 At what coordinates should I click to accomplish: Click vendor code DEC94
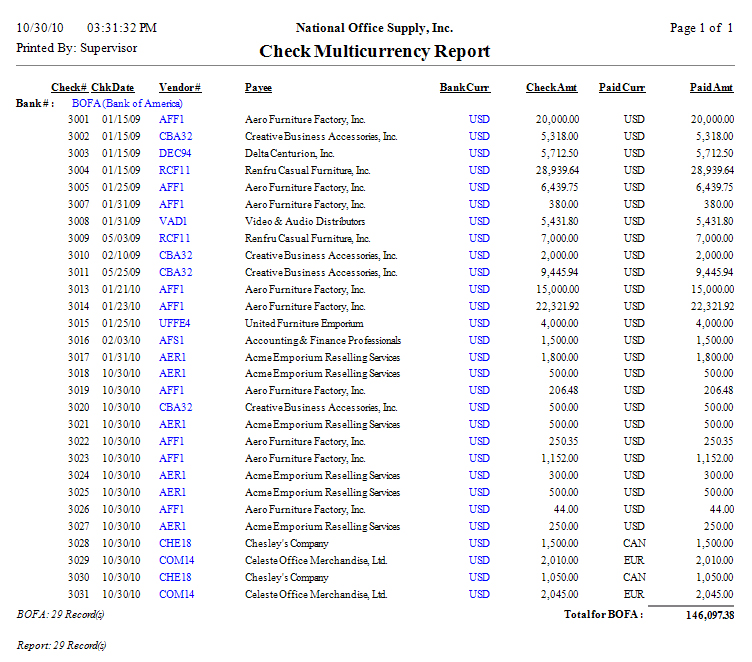pyautogui.click(x=175, y=153)
